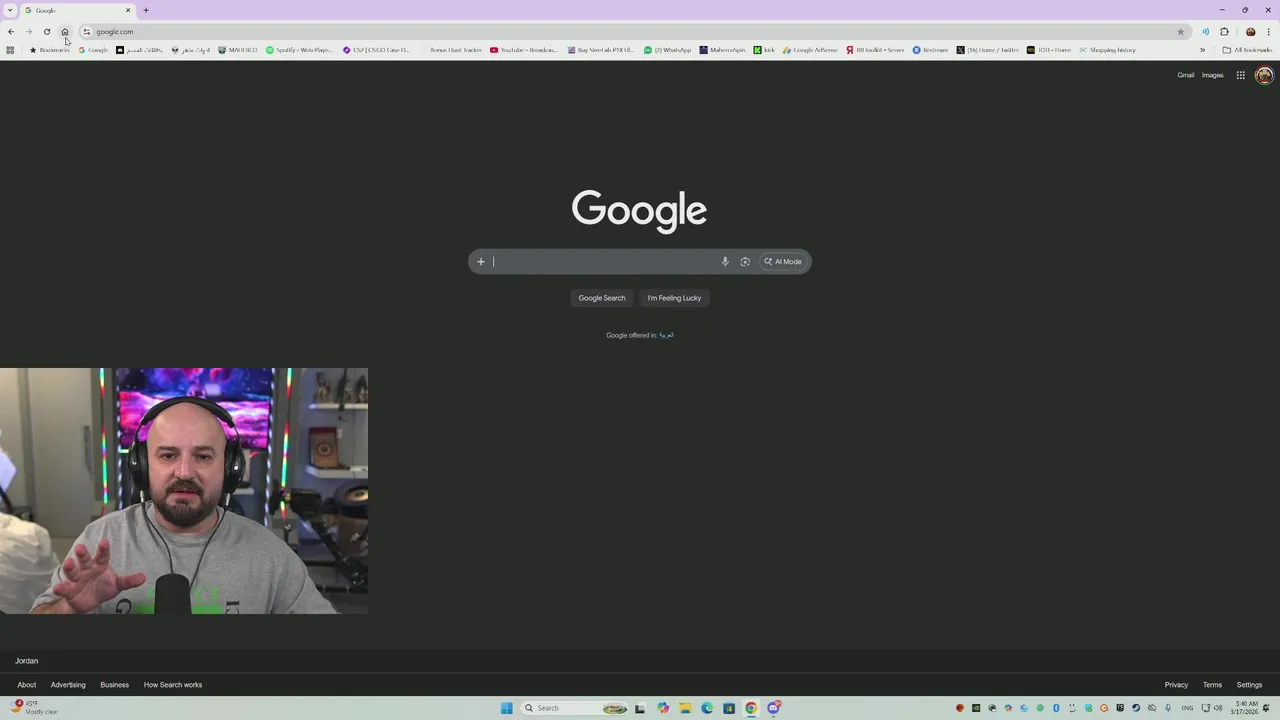Start voice search with microphone icon

725,262
